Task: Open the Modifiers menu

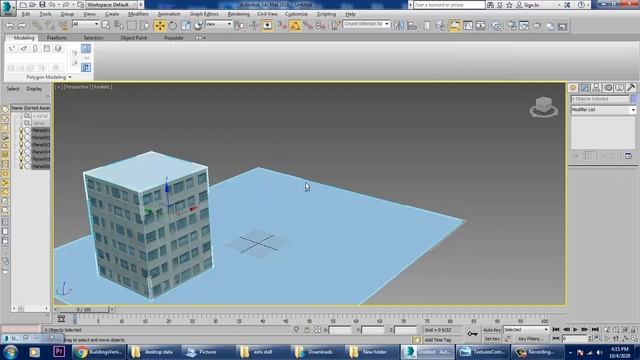Action: 138,14
